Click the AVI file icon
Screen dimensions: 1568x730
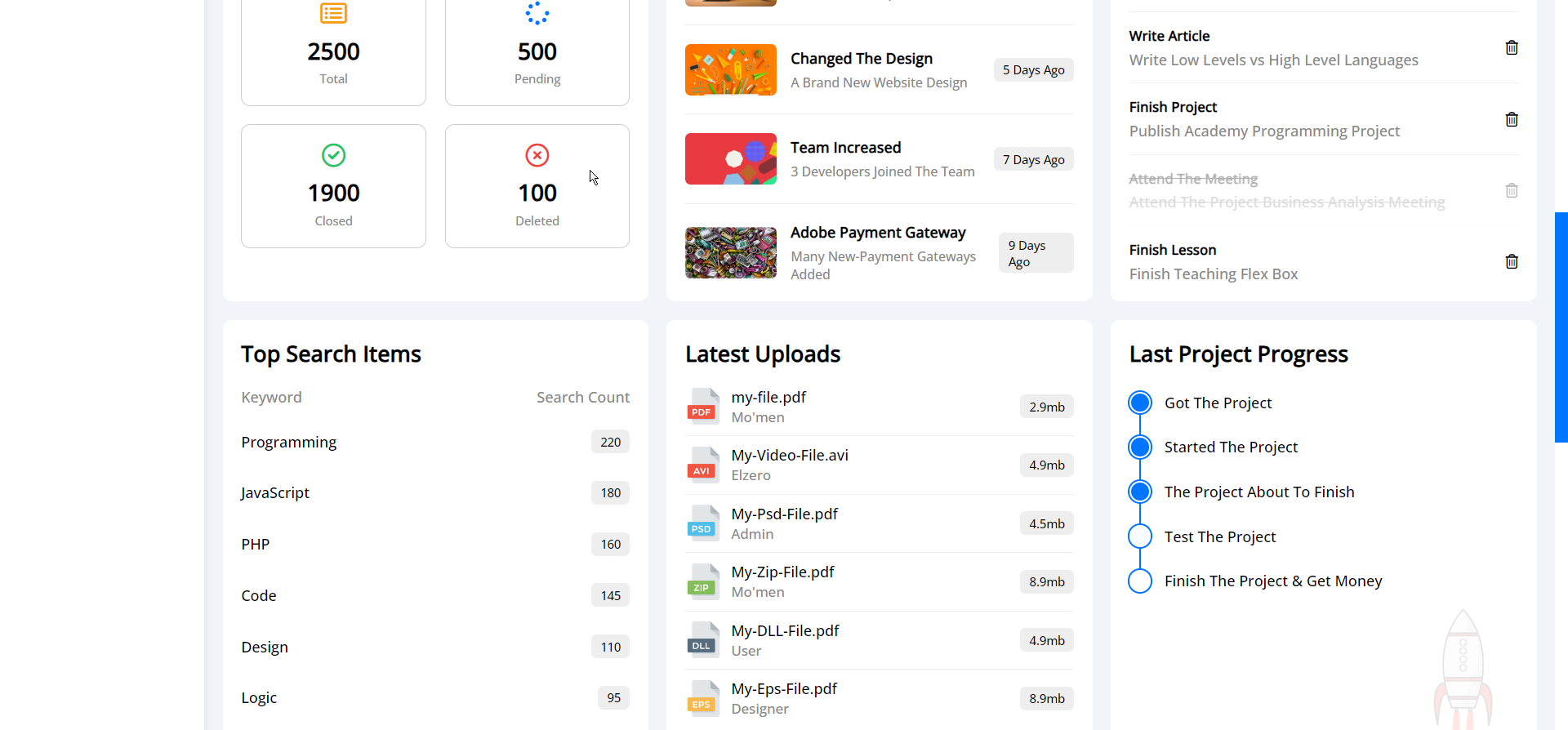coord(702,465)
